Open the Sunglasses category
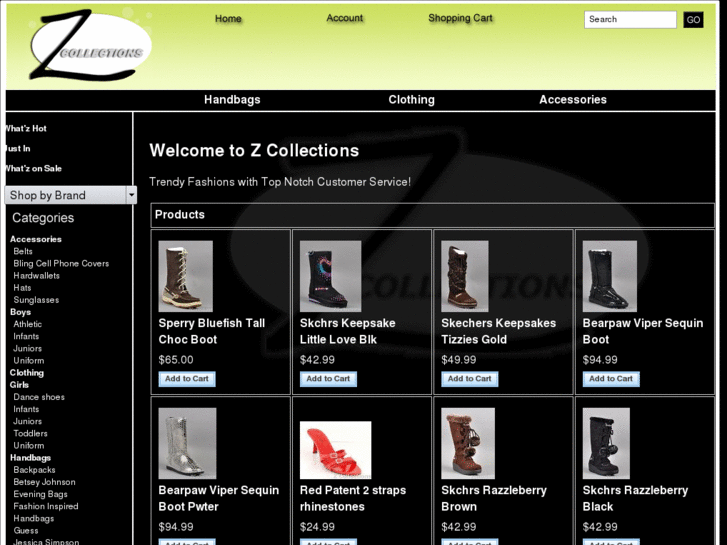This screenshot has width=727, height=545. pos(36,300)
